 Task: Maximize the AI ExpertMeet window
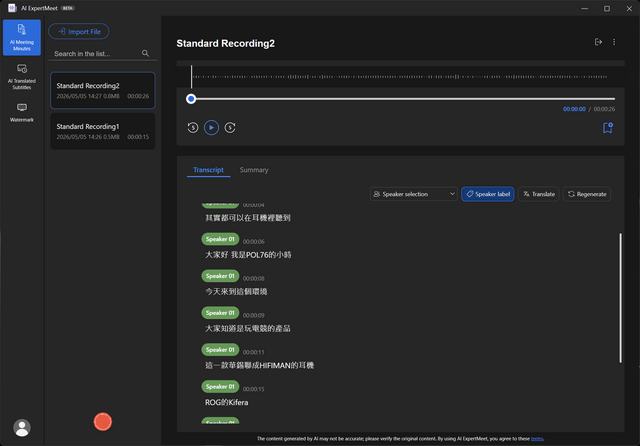(x=607, y=8)
